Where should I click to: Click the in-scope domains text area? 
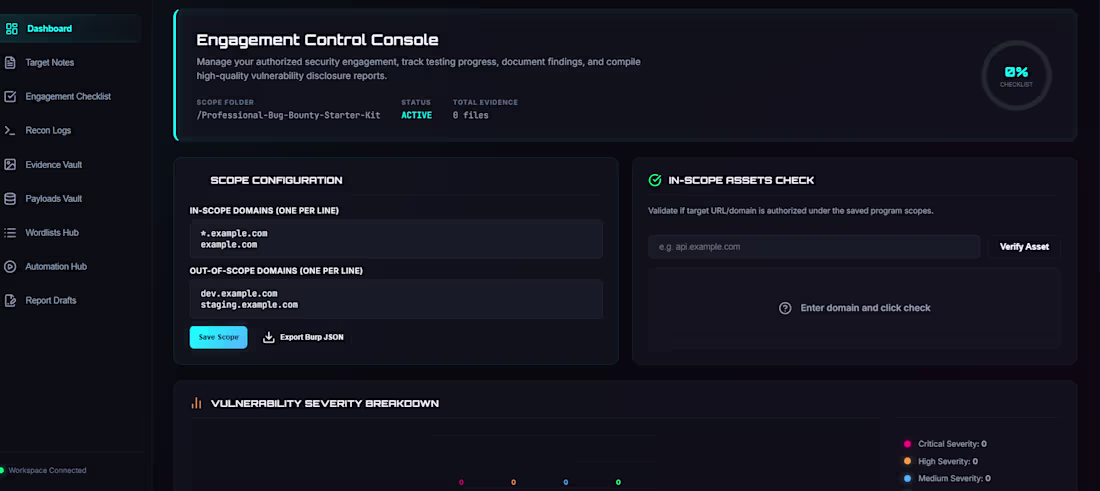(x=396, y=239)
